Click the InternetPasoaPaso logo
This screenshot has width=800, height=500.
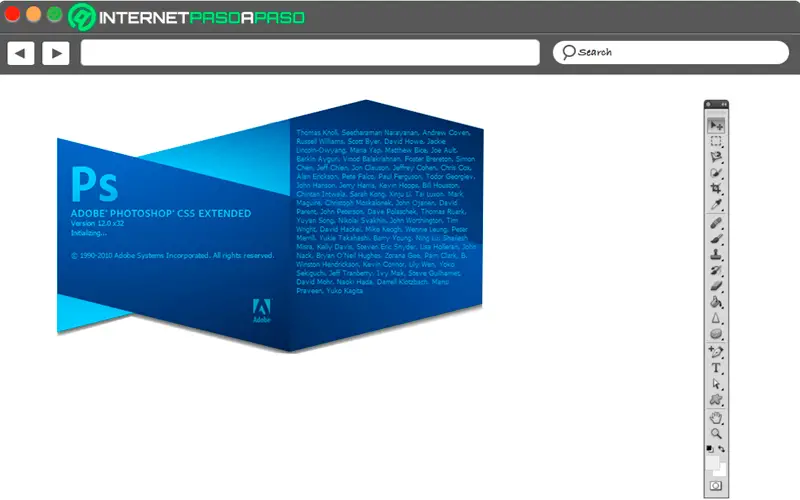pos(187,17)
